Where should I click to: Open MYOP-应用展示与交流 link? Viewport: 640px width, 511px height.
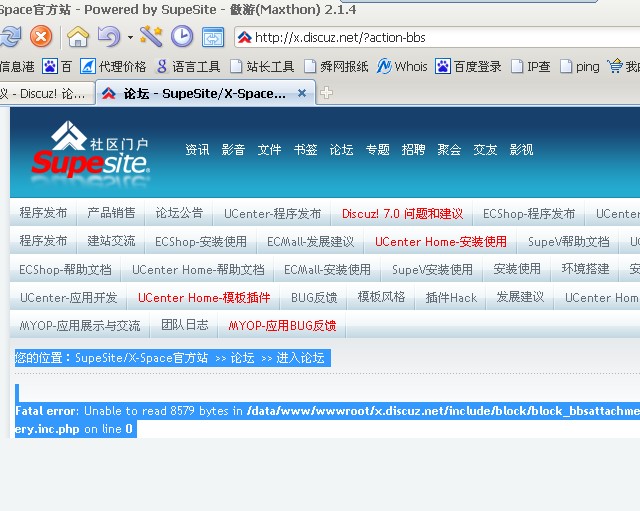pos(80,326)
